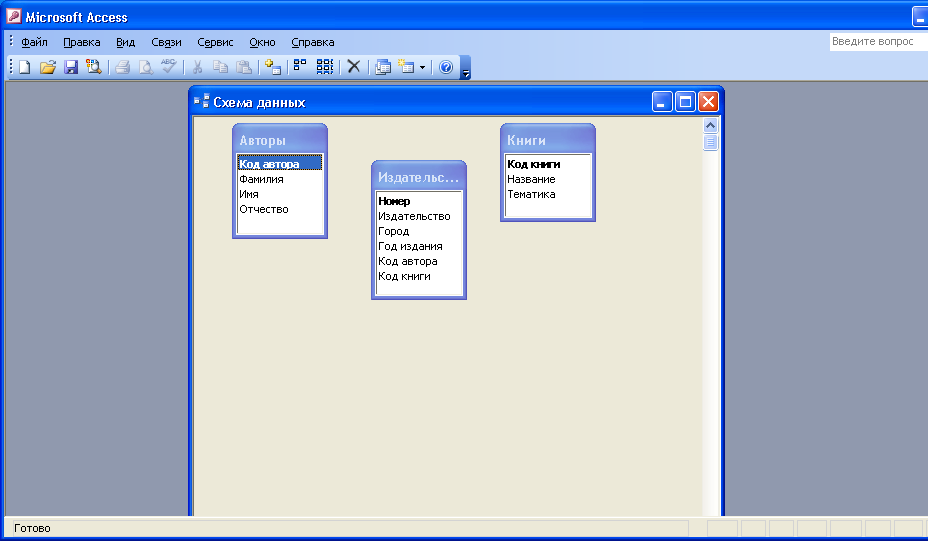Select the Отчество field

[x=280, y=209]
